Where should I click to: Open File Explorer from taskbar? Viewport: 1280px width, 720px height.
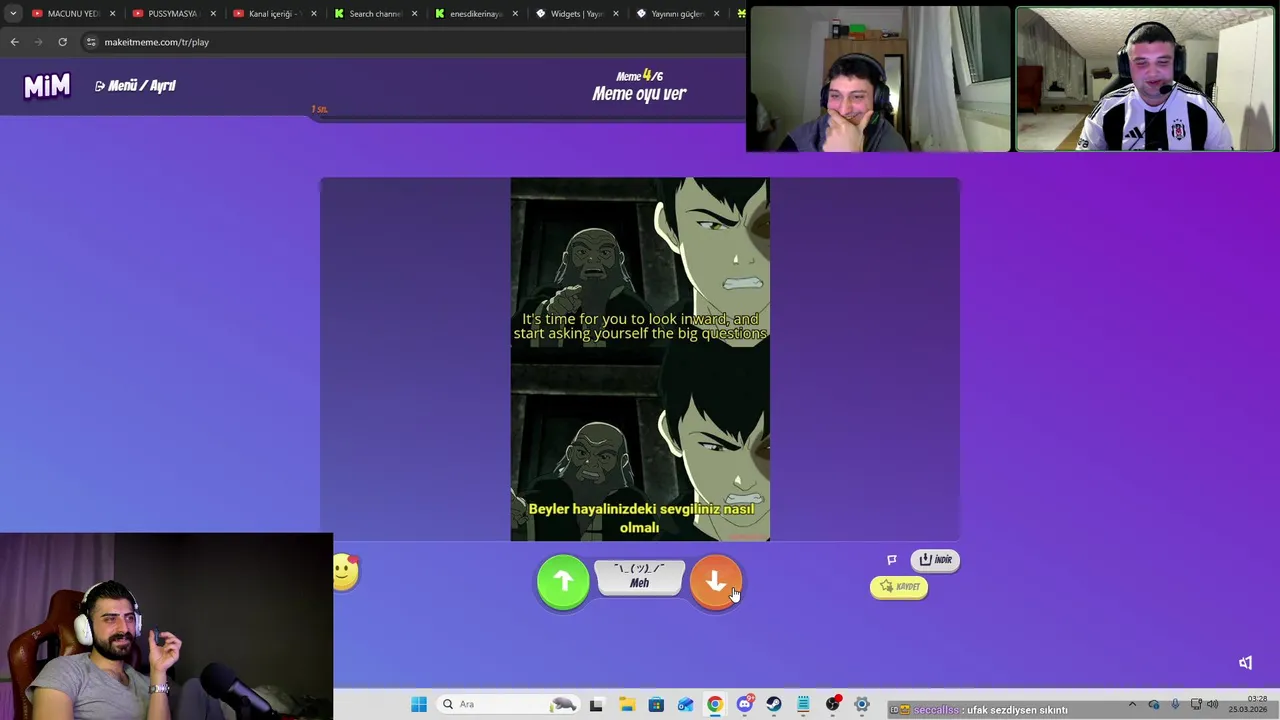[x=627, y=704]
